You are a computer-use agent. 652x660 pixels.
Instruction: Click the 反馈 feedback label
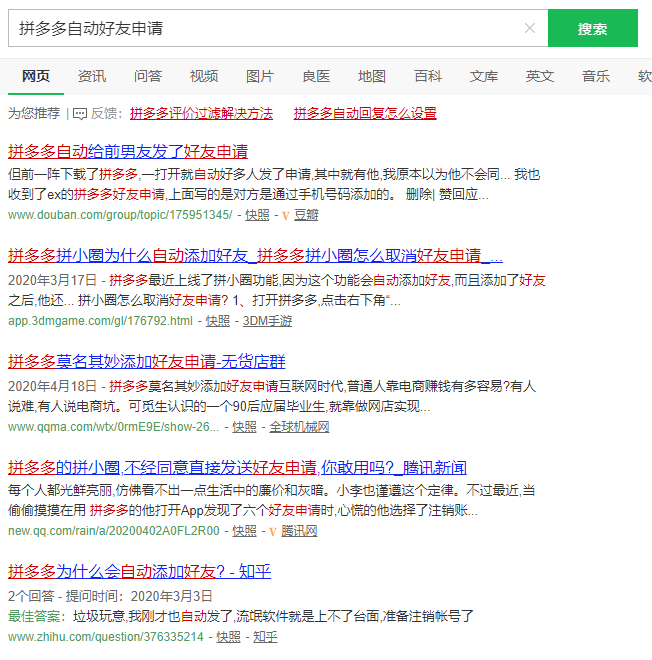104,113
